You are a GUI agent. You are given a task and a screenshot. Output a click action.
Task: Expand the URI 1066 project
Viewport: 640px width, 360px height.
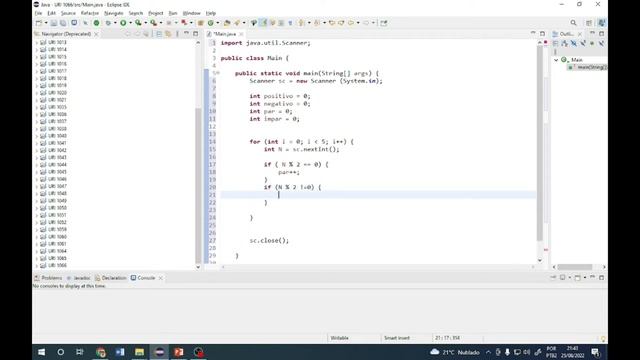[x=37, y=266]
